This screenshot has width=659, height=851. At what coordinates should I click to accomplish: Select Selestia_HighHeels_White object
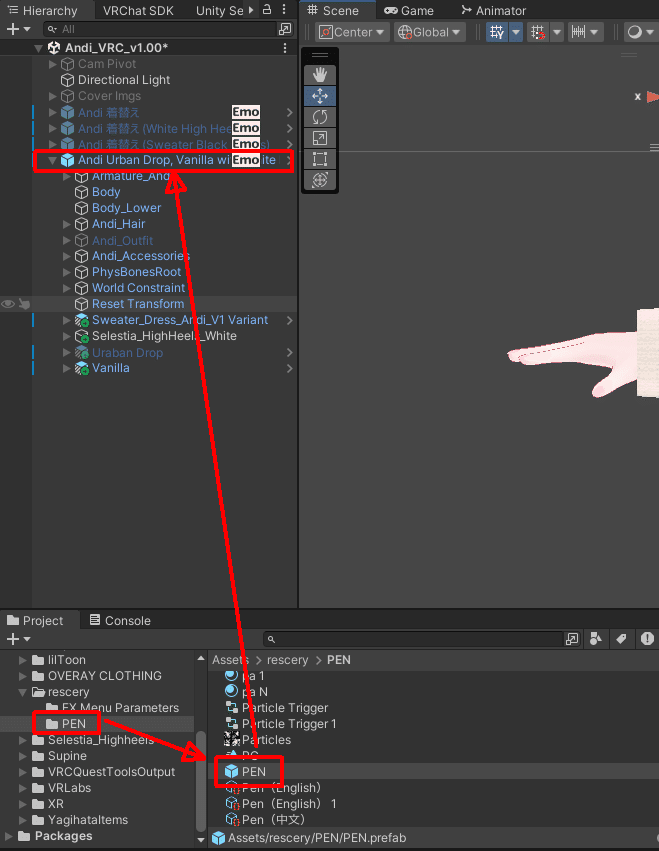click(164, 336)
